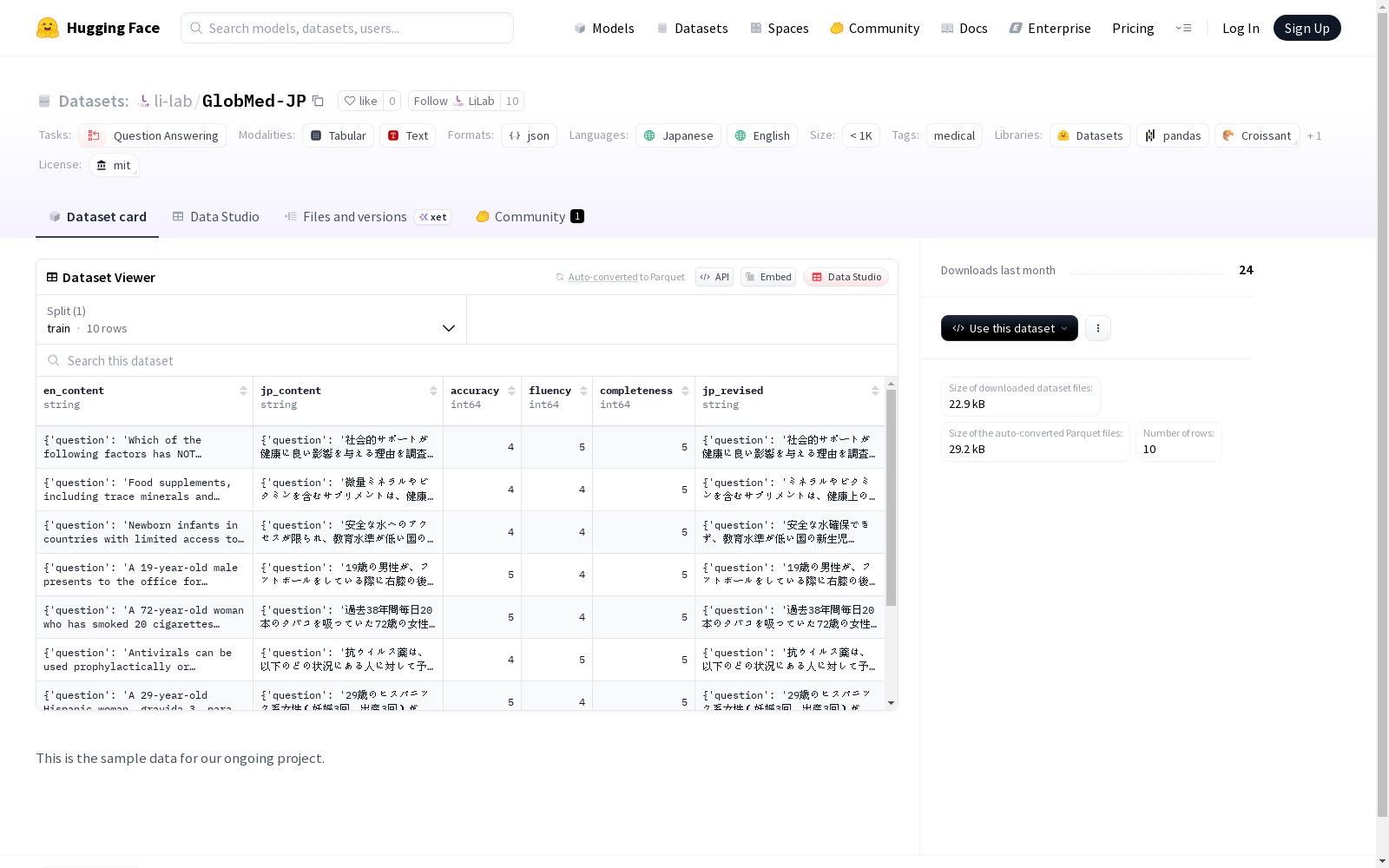Viewport: 1389px width, 868px height.
Task: Open the mit license tag
Action: coord(114,165)
